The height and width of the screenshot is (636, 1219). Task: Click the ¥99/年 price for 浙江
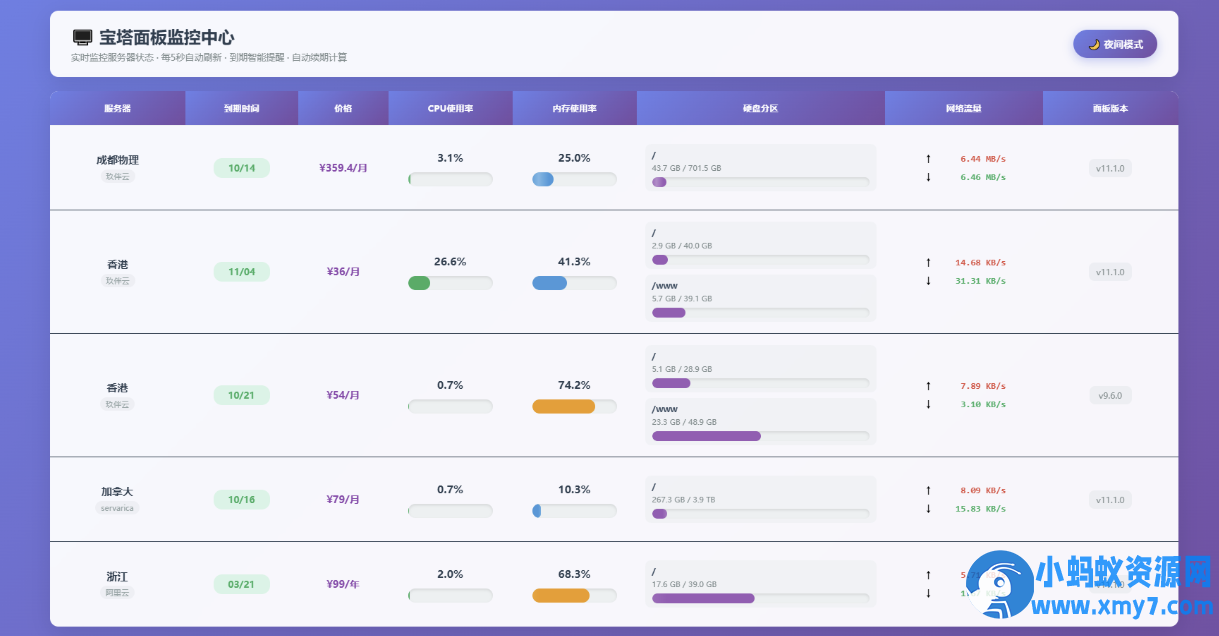pos(343,584)
